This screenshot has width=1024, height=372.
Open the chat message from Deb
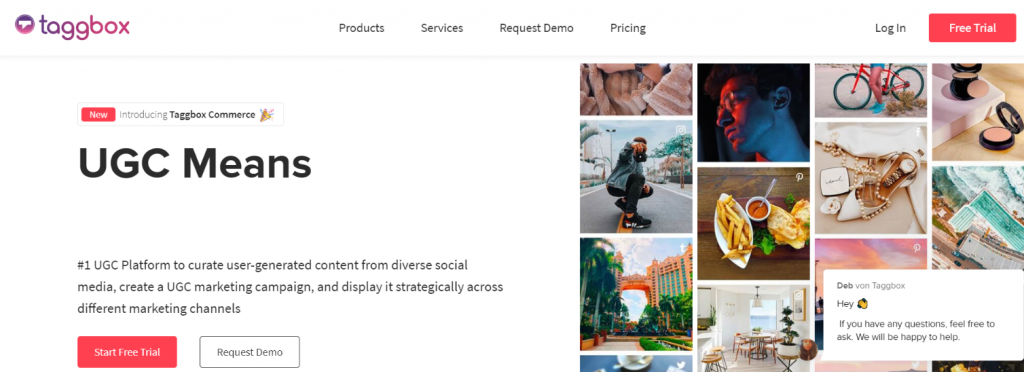pos(923,315)
